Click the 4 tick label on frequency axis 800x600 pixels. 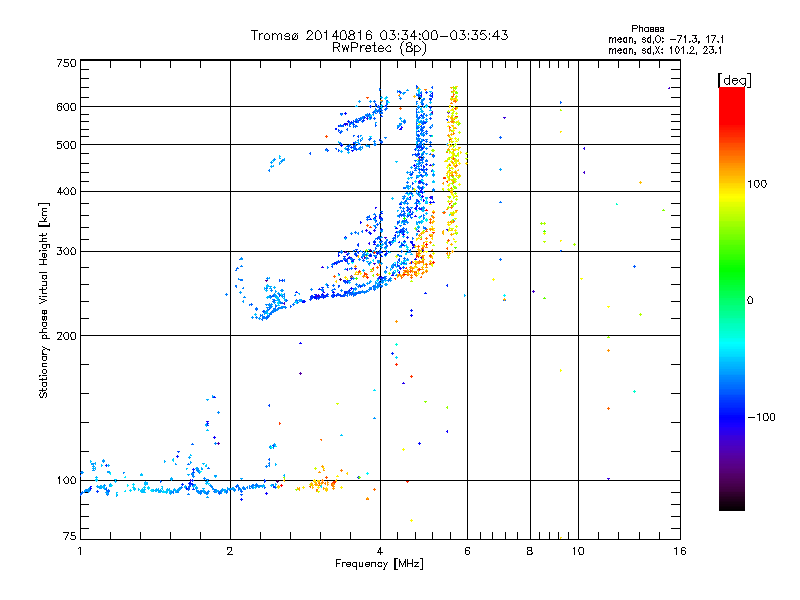pyautogui.click(x=380, y=551)
